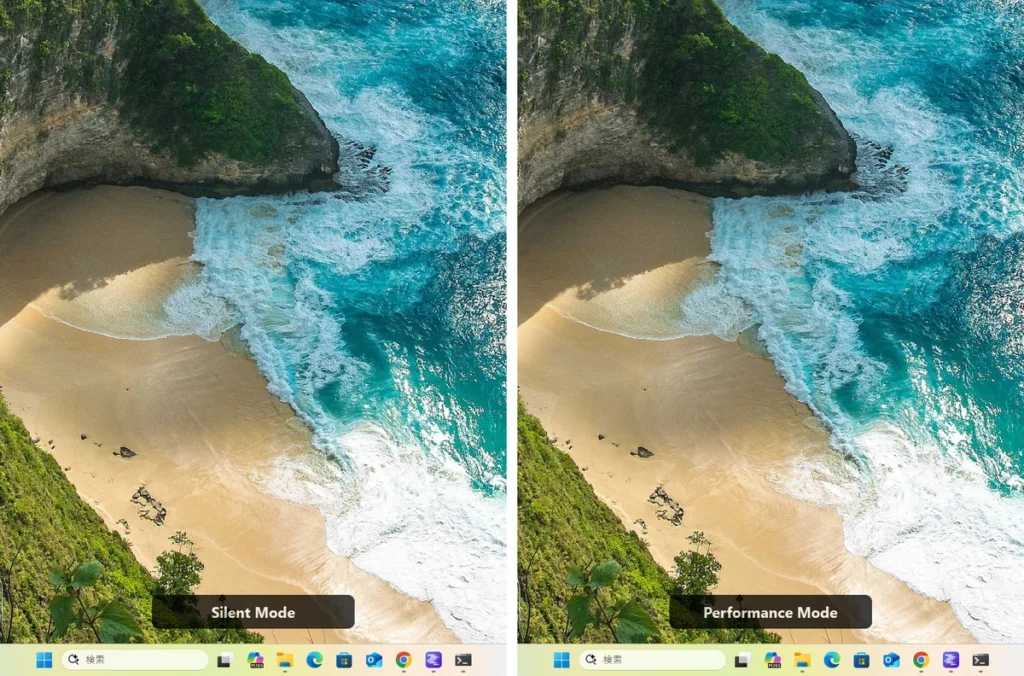Open File Explorer in Silent Mode screenshot
The height and width of the screenshot is (676, 1024).
point(285,660)
